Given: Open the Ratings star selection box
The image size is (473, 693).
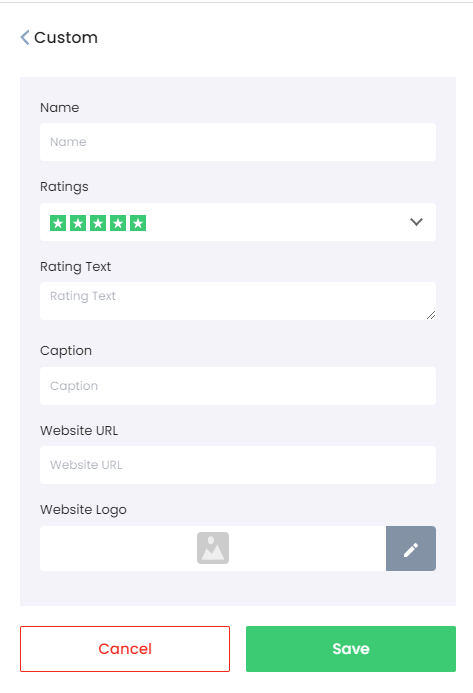Looking at the screenshot, I should [238, 222].
